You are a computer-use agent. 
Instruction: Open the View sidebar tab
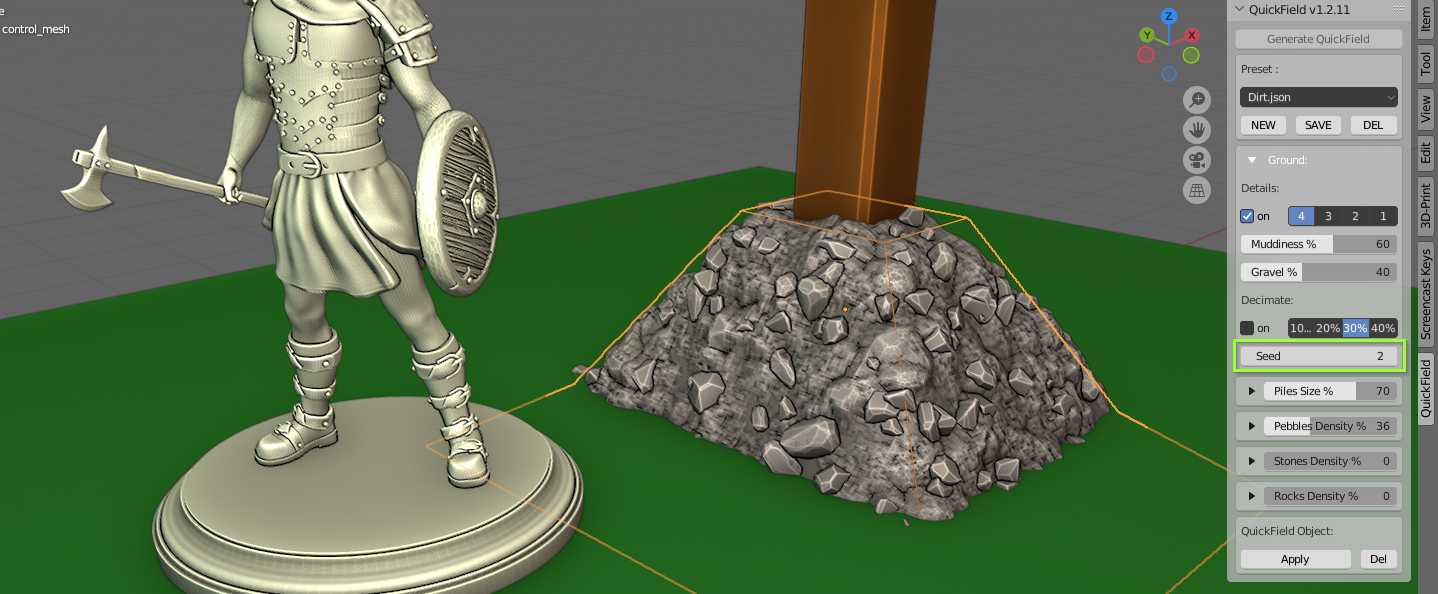coord(1426,108)
